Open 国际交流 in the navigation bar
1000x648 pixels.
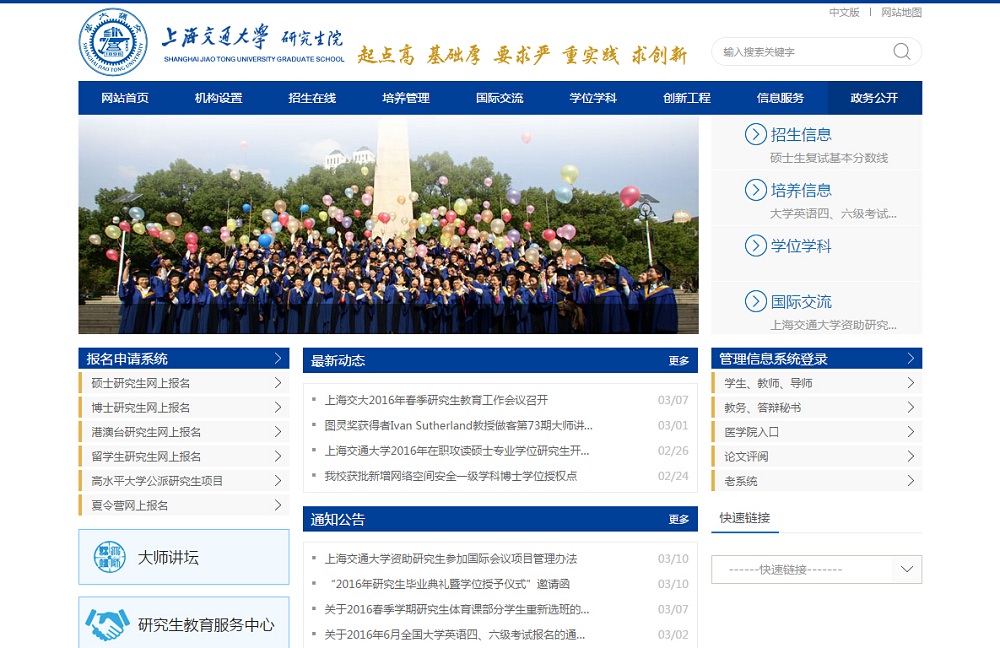tap(499, 98)
